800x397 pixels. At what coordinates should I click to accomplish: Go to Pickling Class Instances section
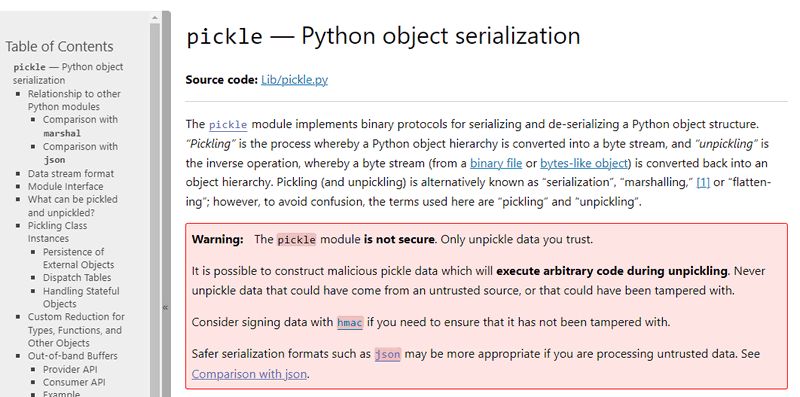[x=57, y=232]
